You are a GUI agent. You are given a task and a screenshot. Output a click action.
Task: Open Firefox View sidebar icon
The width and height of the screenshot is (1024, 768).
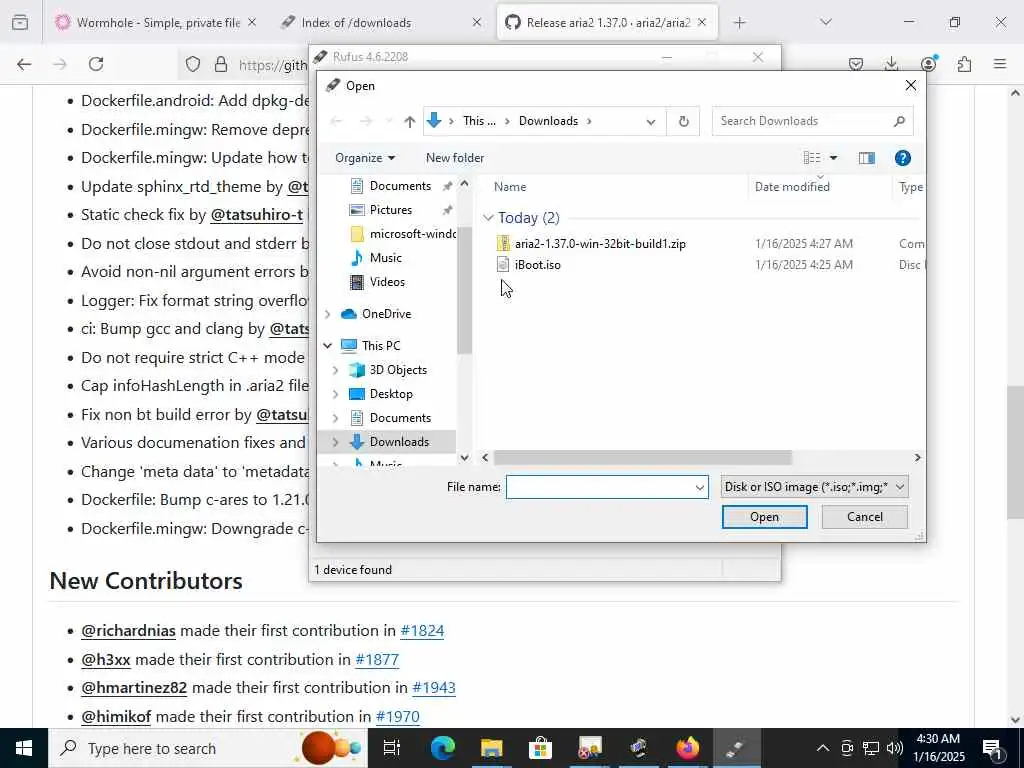pyautogui.click(x=20, y=23)
